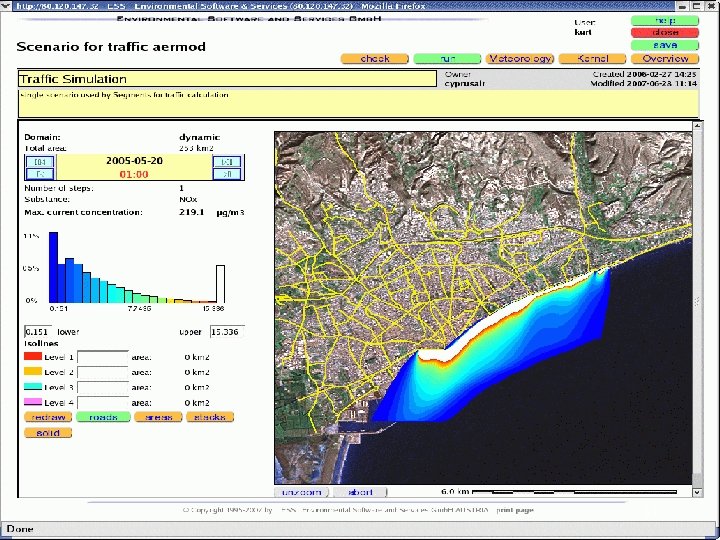Click the Firefox window menu icon
This screenshot has width=720, height=540.
6,6
